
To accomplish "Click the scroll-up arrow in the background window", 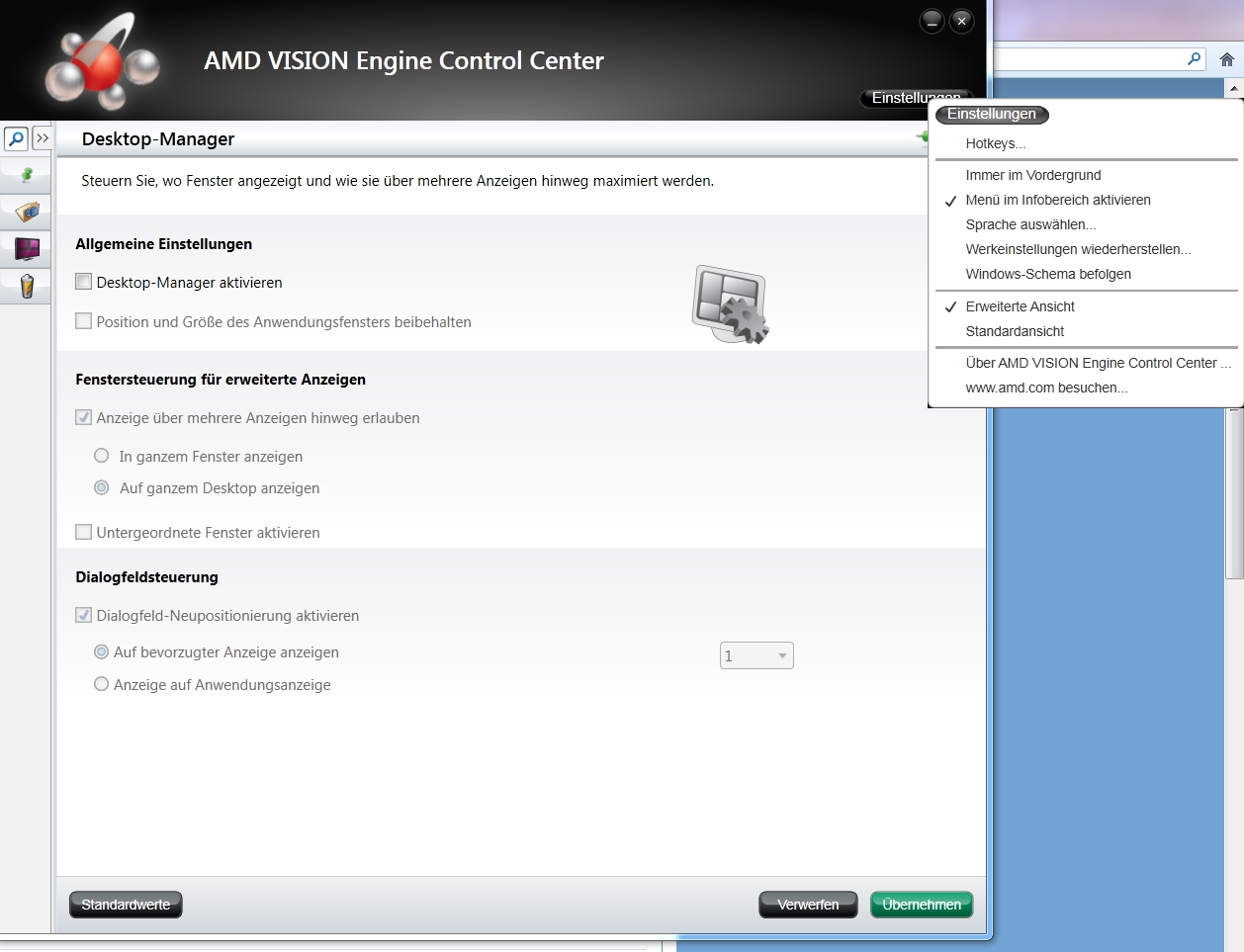I will click(x=1234, y=89).
